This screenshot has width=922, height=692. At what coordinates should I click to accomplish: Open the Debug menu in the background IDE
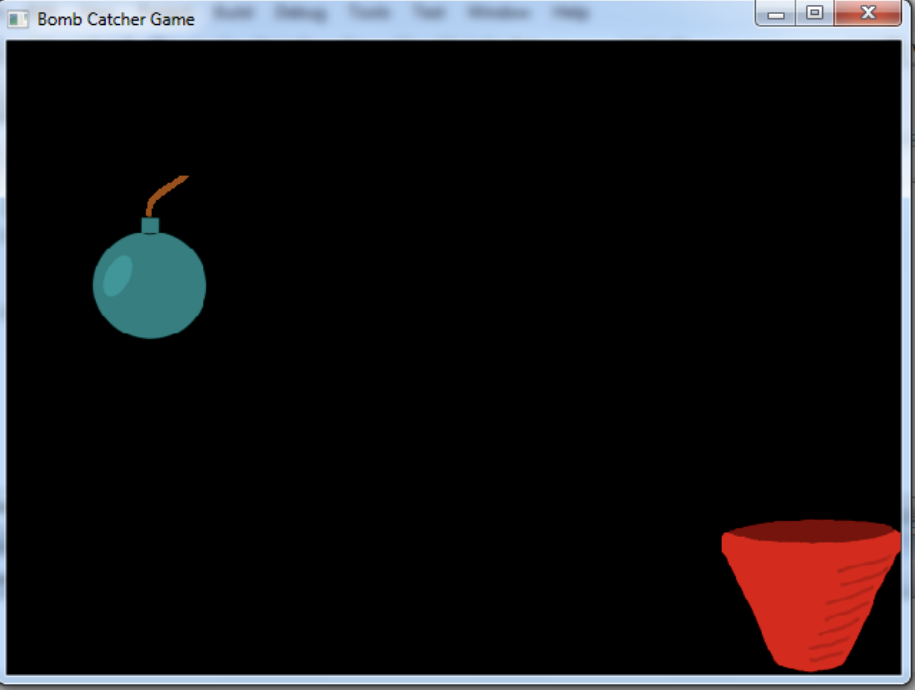click(x=302, y=13)
